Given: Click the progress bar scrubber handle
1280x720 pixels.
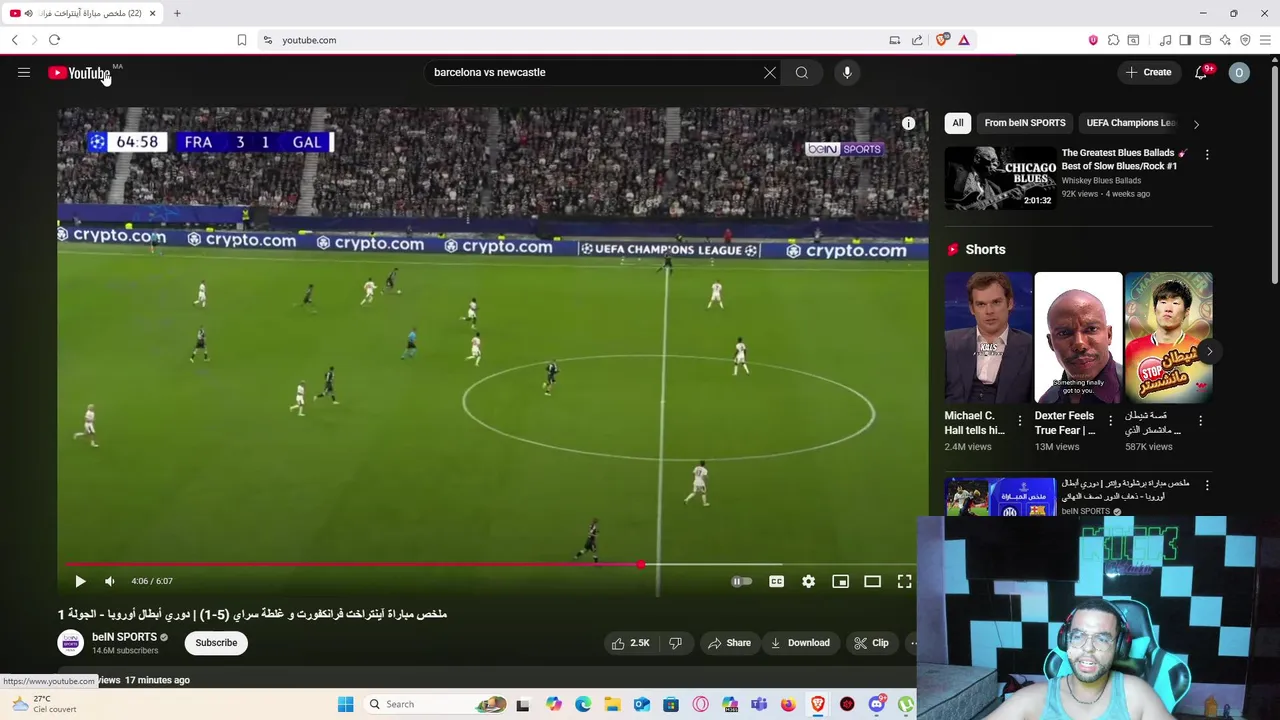Looking at the screenshot, I should tap(641, 565).
